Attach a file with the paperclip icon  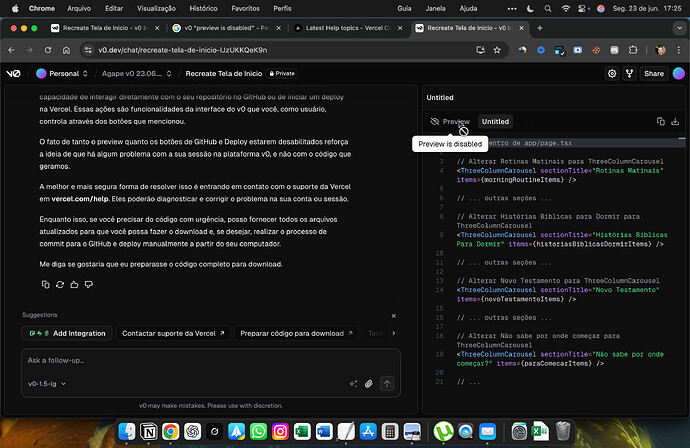pos(369,384)
